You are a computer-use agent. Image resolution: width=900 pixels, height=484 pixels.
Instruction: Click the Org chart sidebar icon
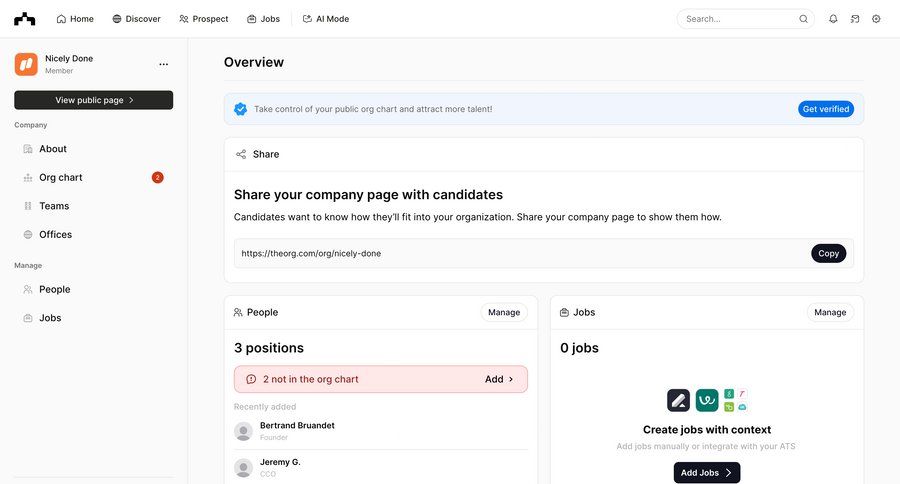point(28,178)
